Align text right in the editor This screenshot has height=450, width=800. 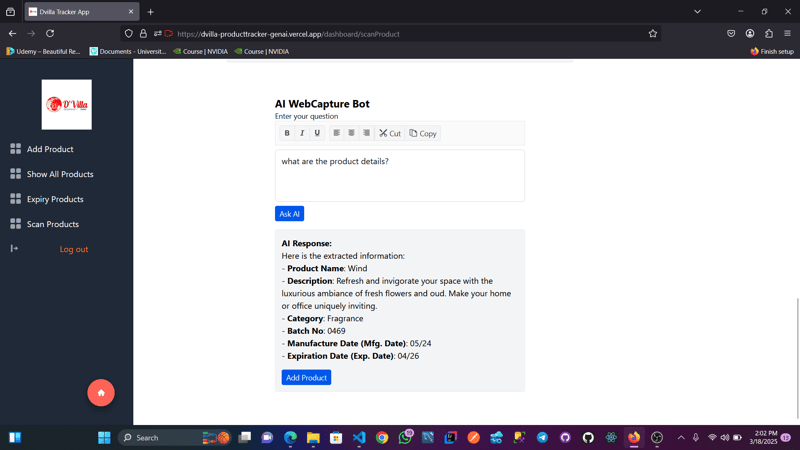pos(366,133)
